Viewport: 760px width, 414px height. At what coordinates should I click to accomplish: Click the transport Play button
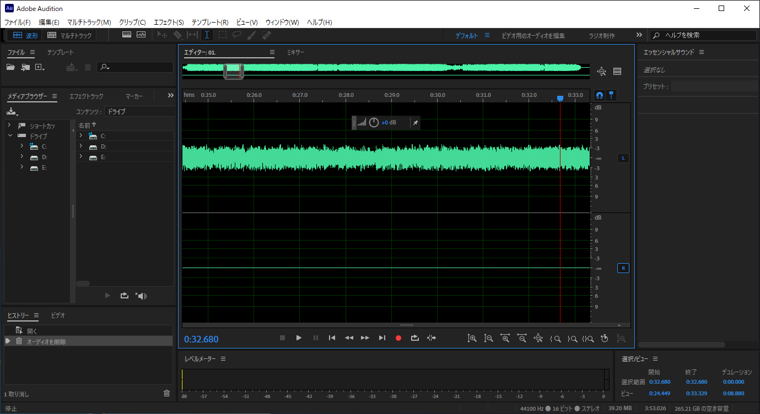click(x=299, y=338)
